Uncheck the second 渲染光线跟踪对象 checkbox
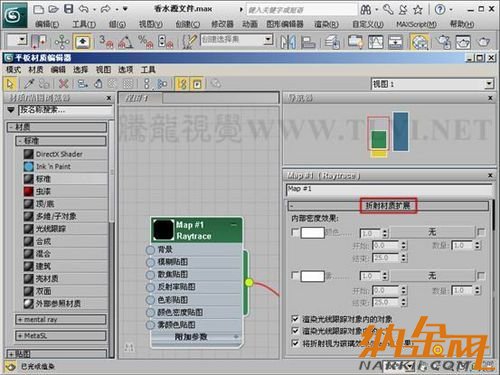500x375 pixels. pyautogui.click(x=295, y=331)
